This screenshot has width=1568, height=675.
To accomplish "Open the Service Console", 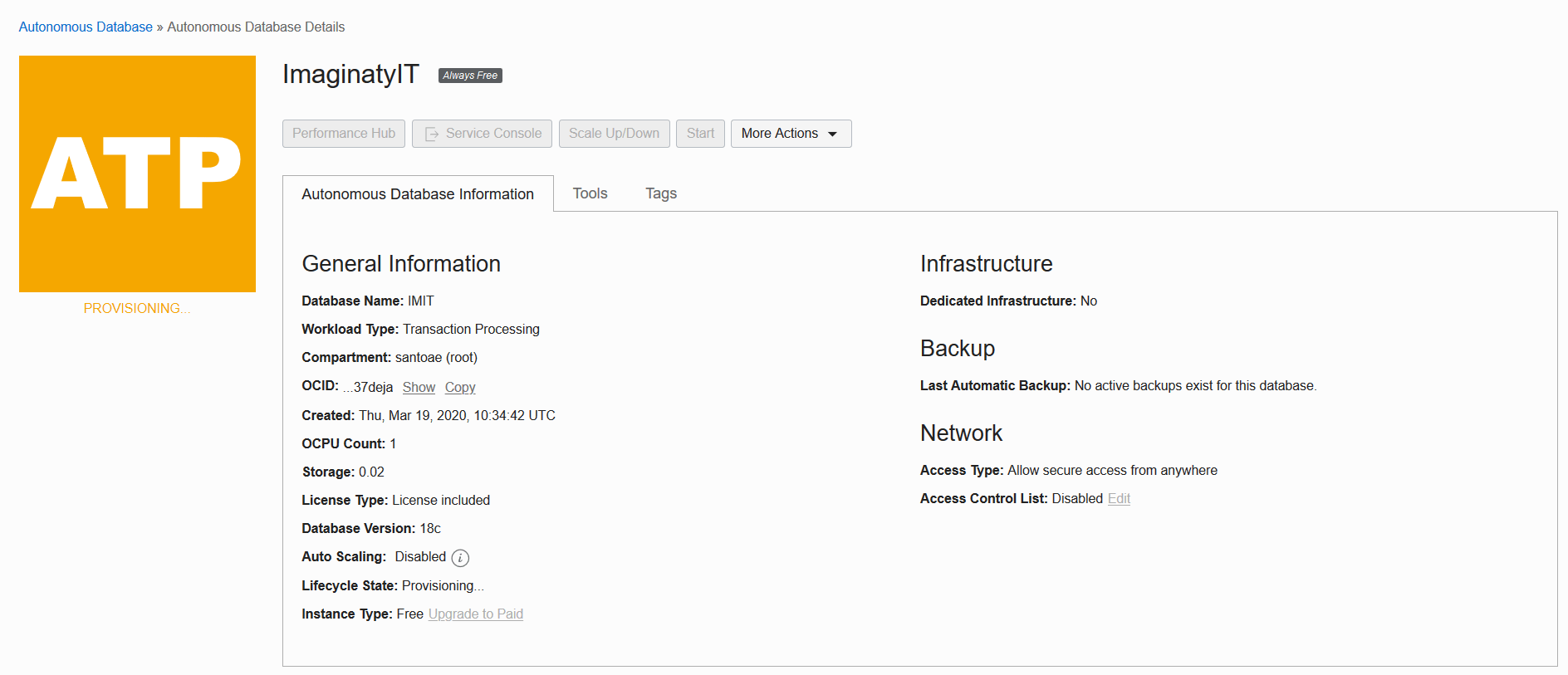I will 482,134.
